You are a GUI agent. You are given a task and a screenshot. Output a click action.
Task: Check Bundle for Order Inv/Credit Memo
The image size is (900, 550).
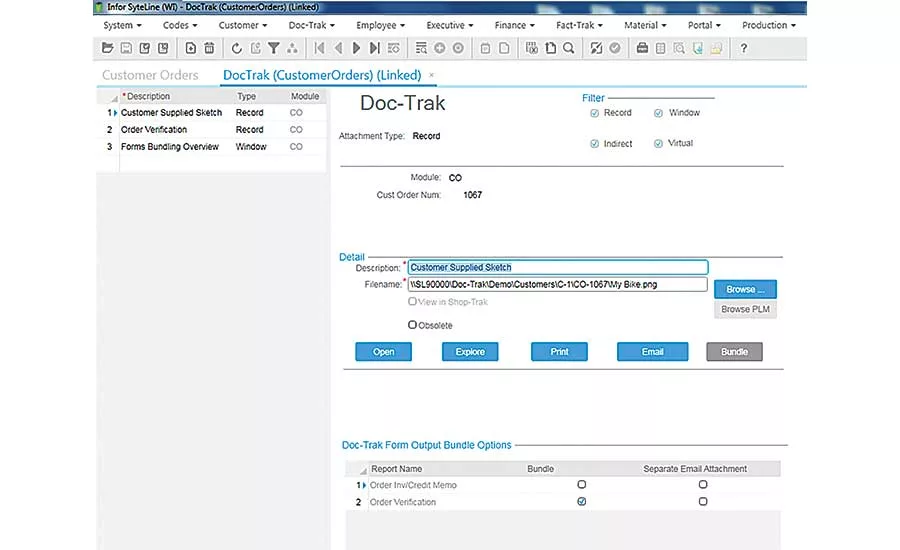click(x=581, y=485)
